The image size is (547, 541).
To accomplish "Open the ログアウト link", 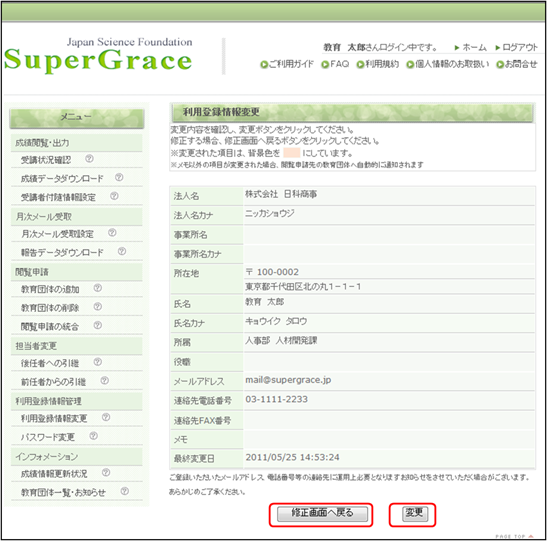I will [517, 47].
